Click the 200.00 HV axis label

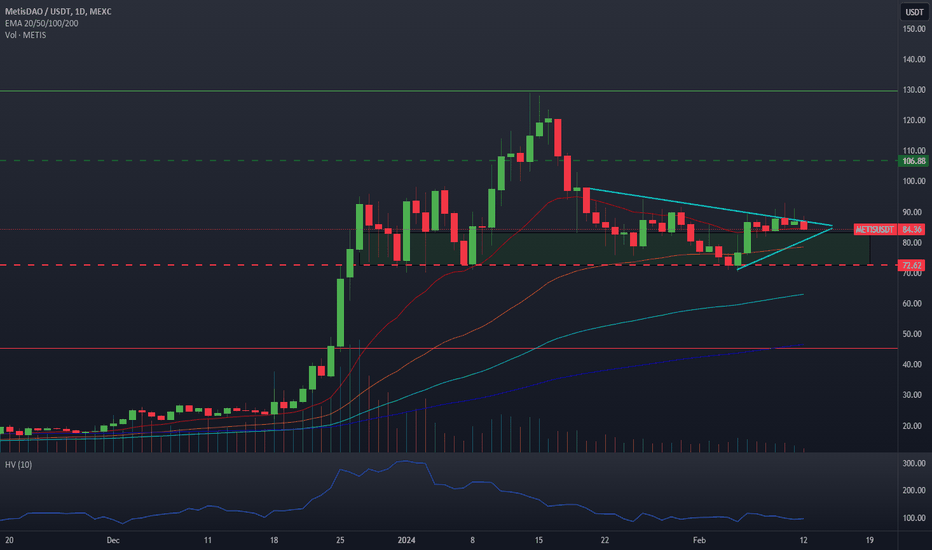914,491
